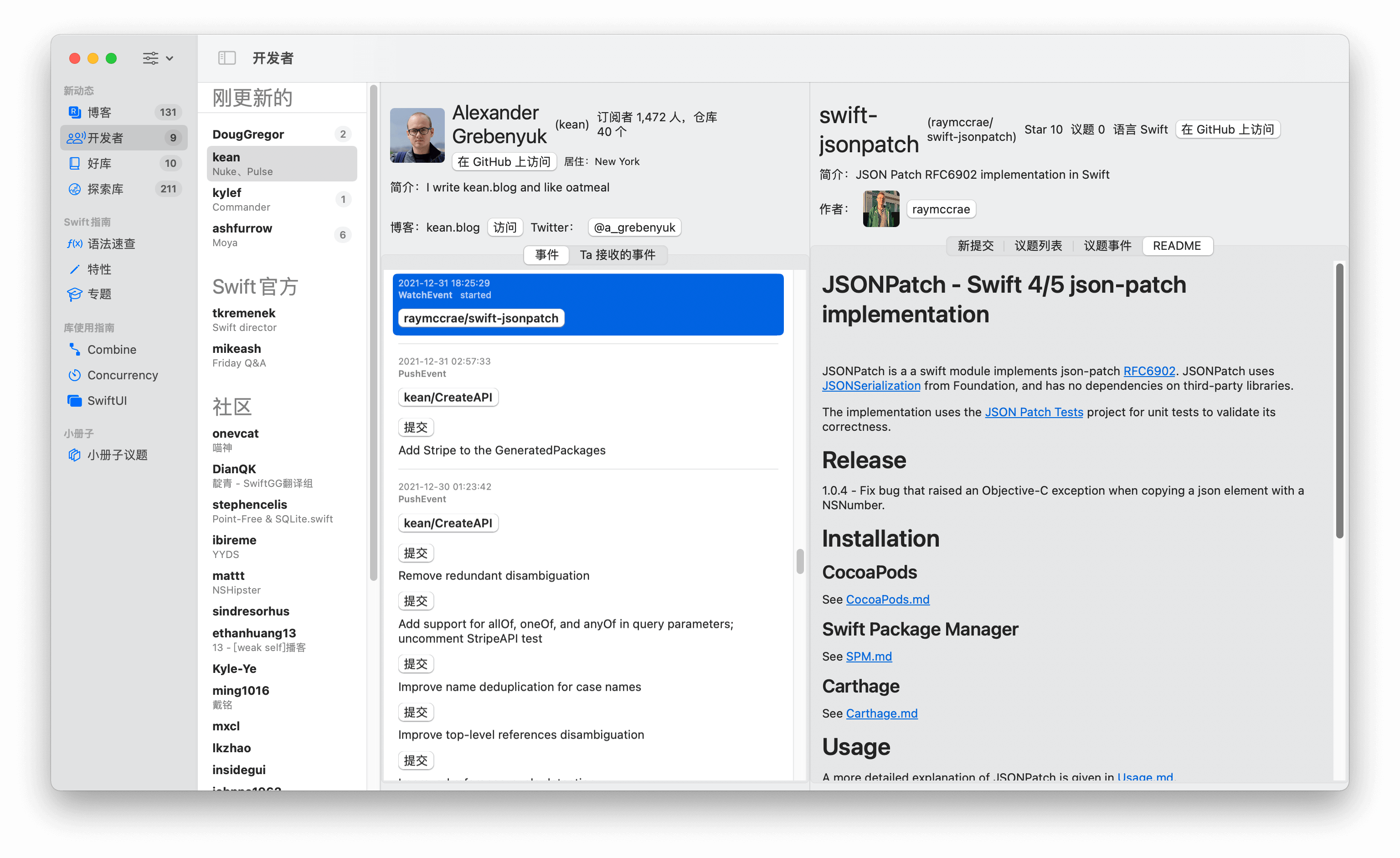The height and width of the screenshot is (858, 1400).
Task: Open the 探索库 sidebar item
Action: (124, 189)
